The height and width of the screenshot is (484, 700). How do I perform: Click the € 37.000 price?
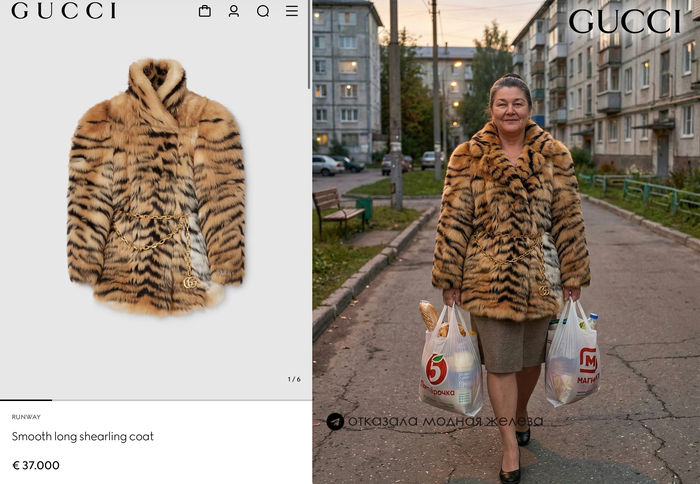[x=36, y=465]
